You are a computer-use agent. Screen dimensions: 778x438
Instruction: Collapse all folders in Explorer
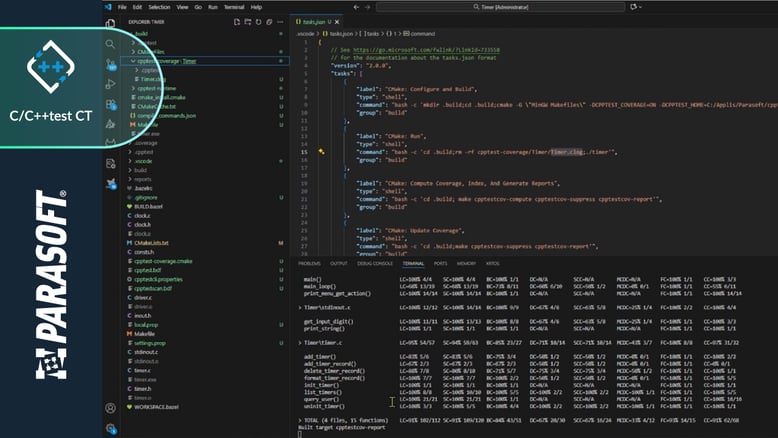[269, 22]
